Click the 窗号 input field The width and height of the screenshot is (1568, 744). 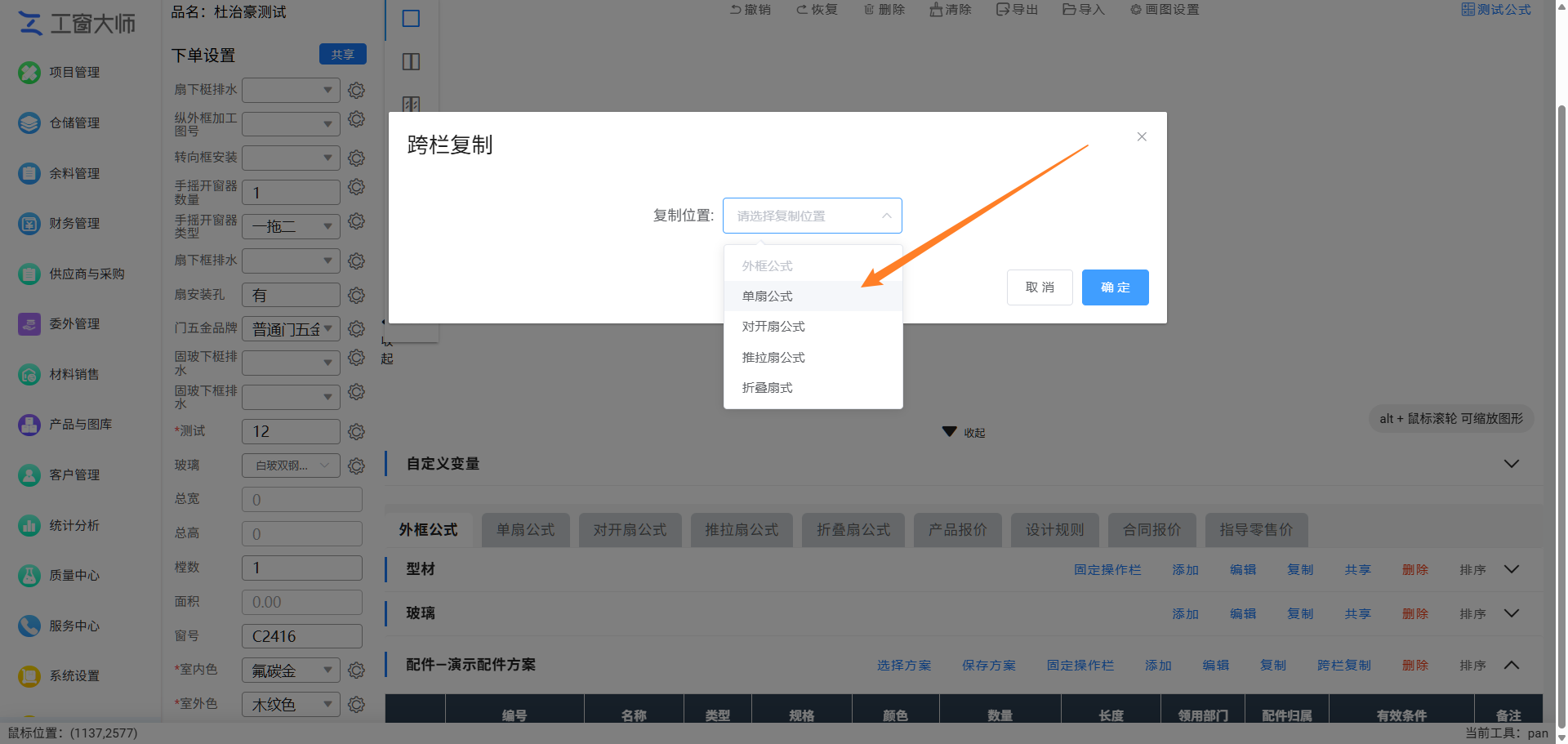tap(302, 636)
